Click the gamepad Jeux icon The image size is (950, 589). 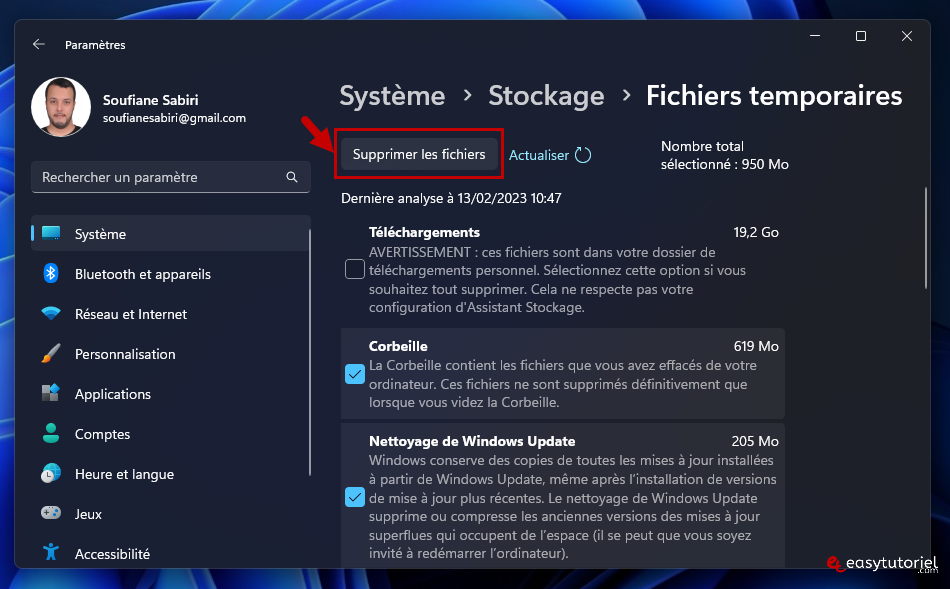click(51, 513)
